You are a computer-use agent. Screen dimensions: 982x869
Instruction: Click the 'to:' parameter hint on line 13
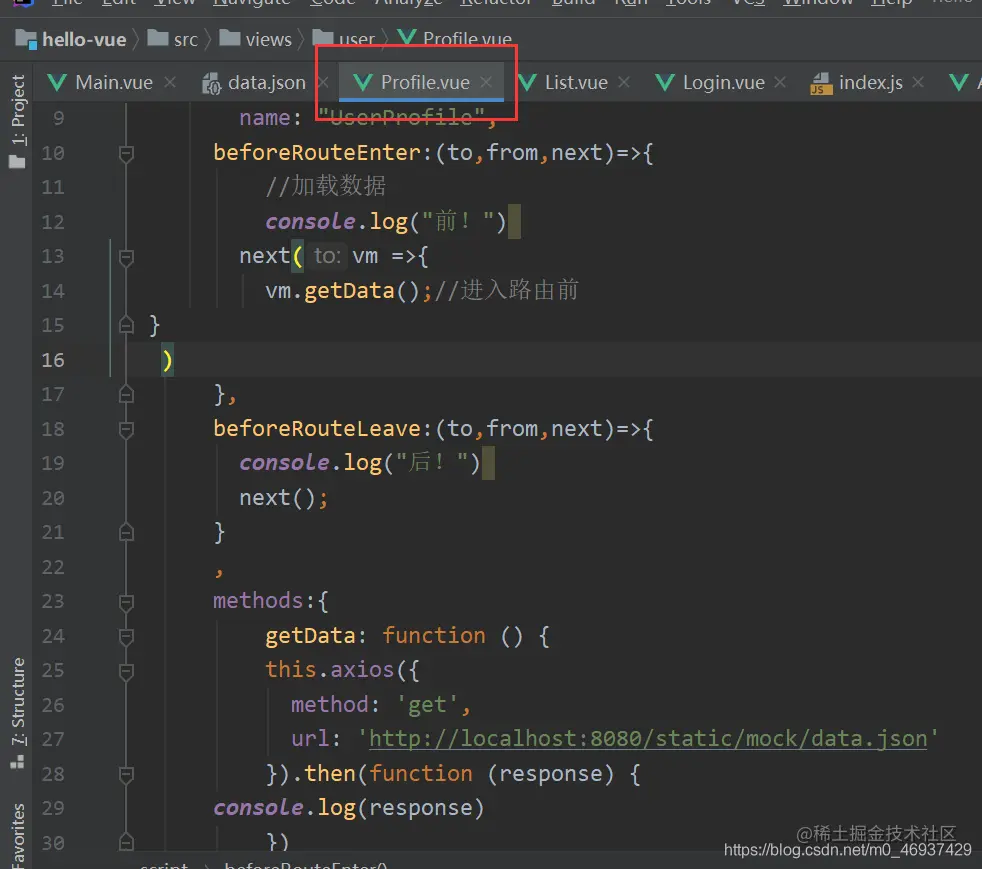pyautogui.click(x=326, y=256)
